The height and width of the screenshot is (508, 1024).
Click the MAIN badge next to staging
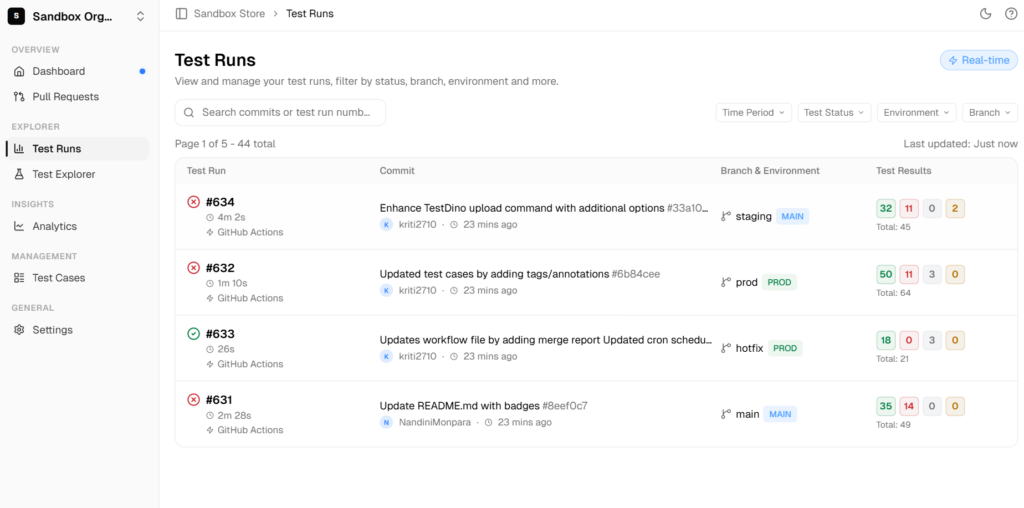(792, 216)
